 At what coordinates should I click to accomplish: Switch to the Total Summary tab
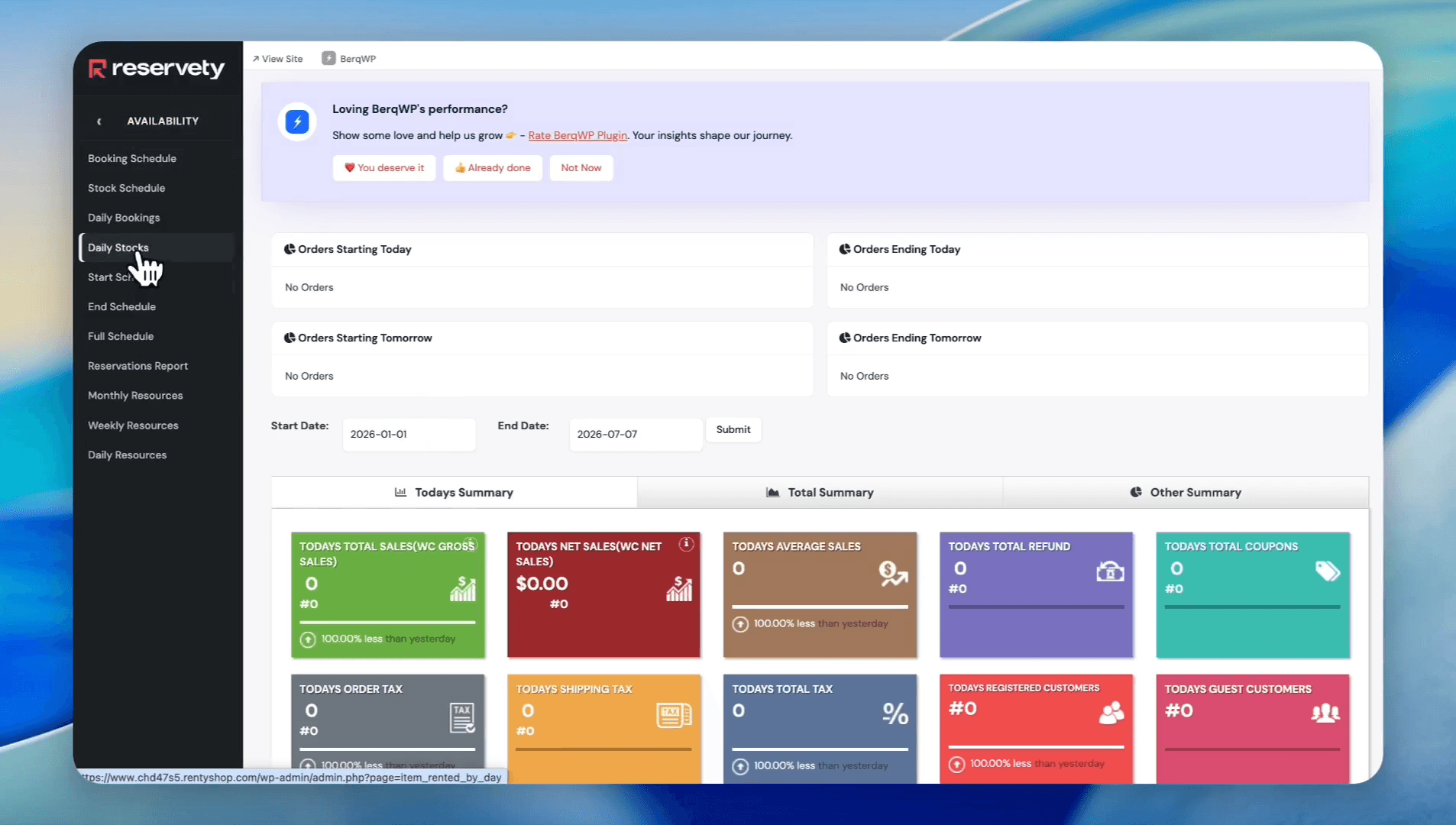click(x=820, y=493)
